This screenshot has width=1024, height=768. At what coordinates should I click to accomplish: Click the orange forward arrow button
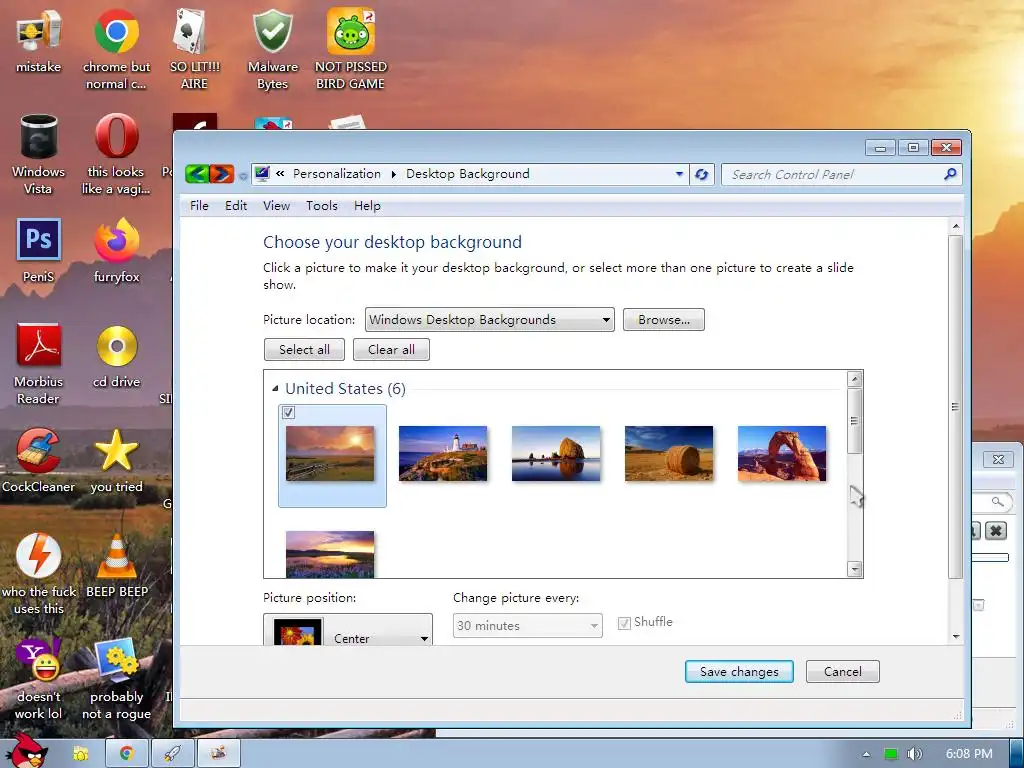tap(222, 174)
